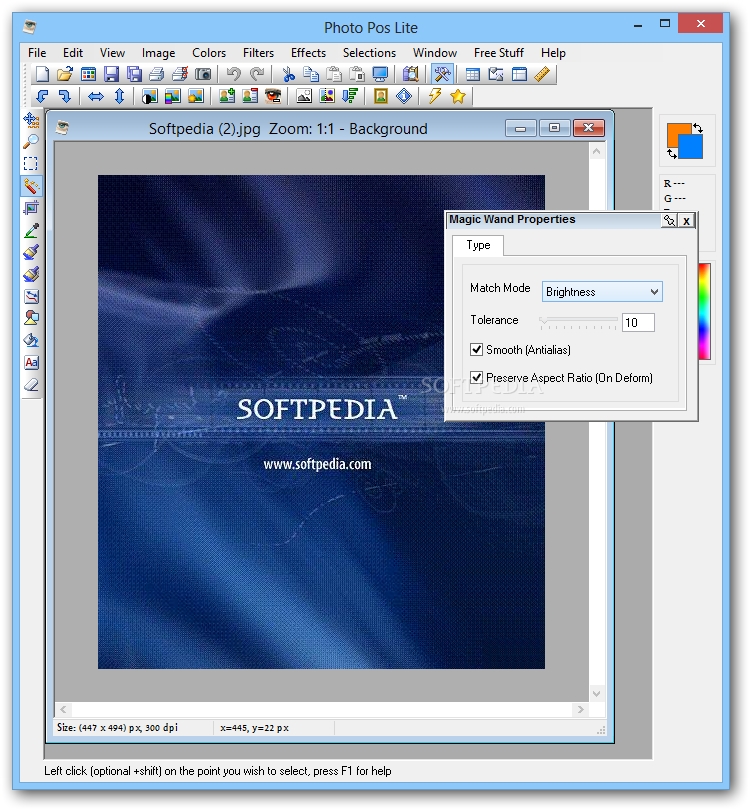This screenshot has height=810, width=750.
Task: Open the Colors menu
Action: tap(209, 53)
